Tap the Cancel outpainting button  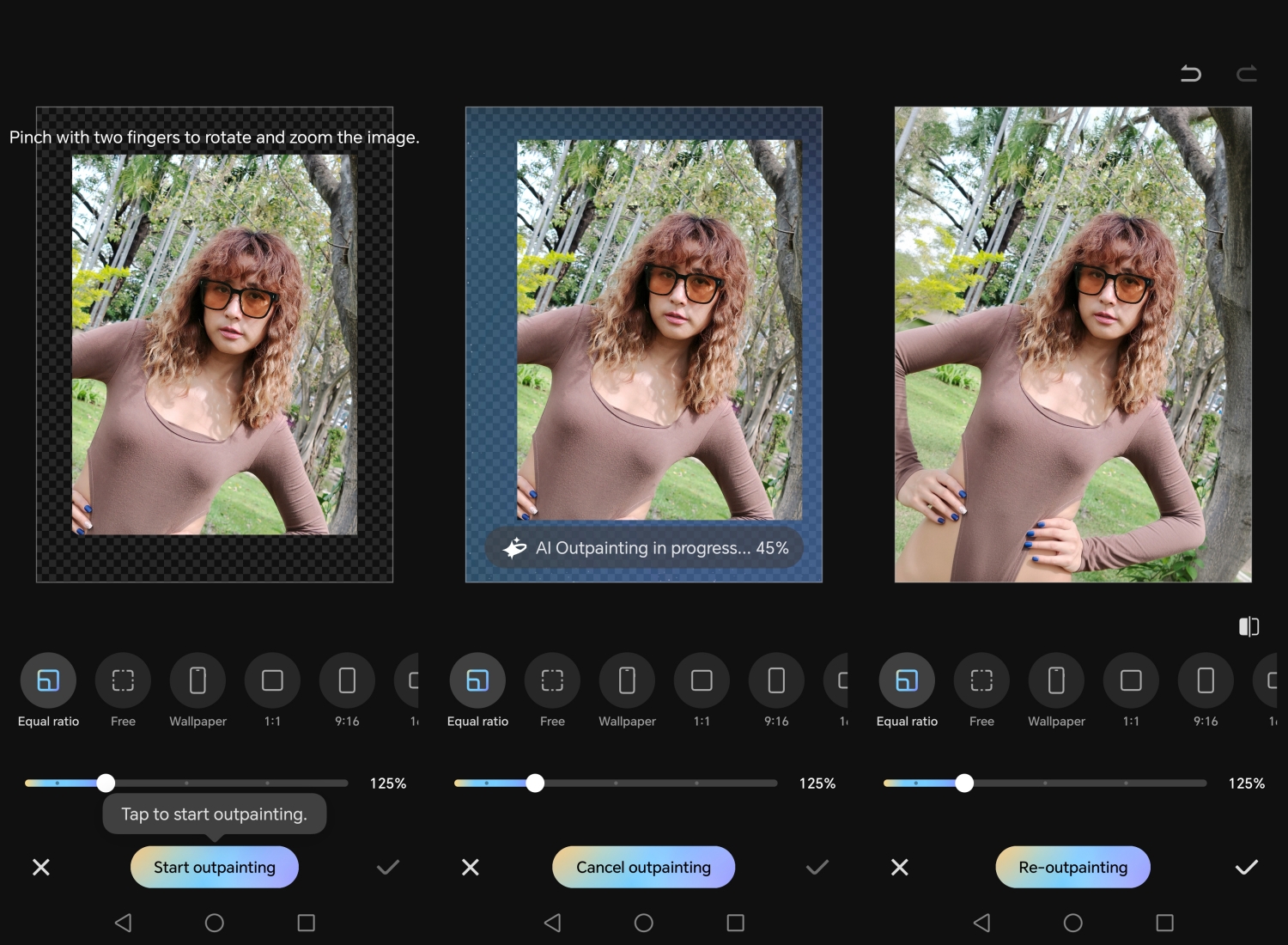tap(643, 867)
